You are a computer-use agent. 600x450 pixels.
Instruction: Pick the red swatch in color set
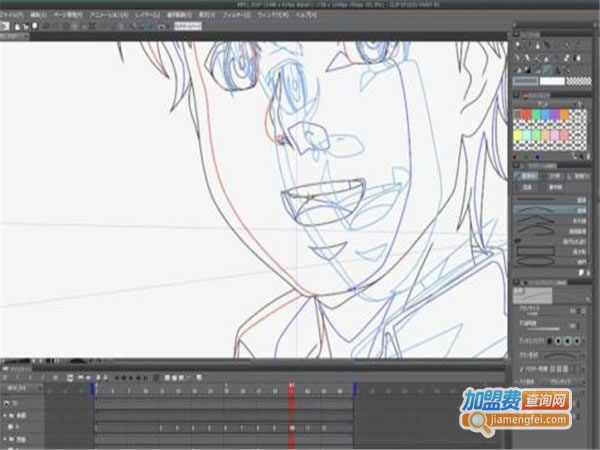(x=527, y=114)
